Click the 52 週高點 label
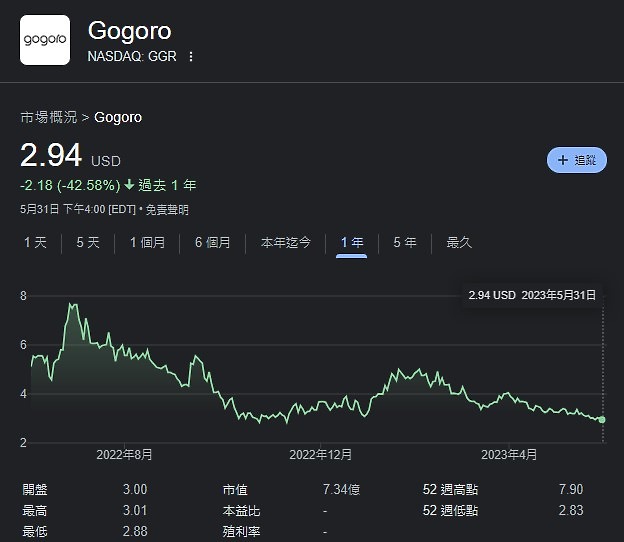Viewport: 624px width, 542px height. coord(450,489)
